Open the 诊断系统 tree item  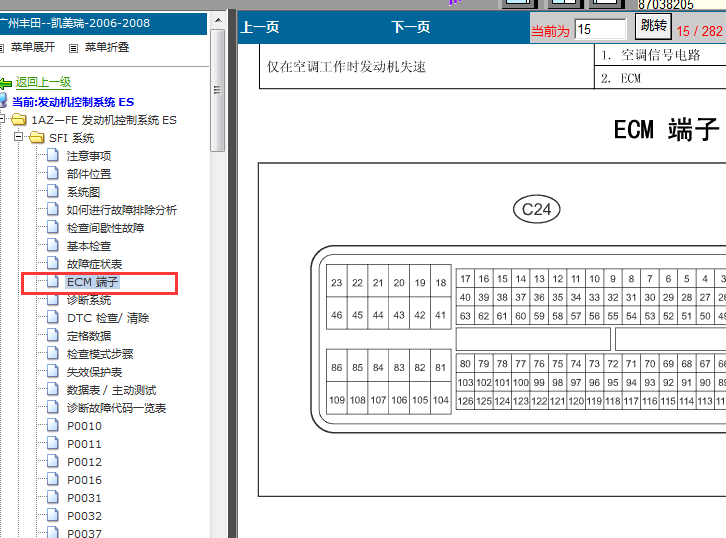coord(89,300)
